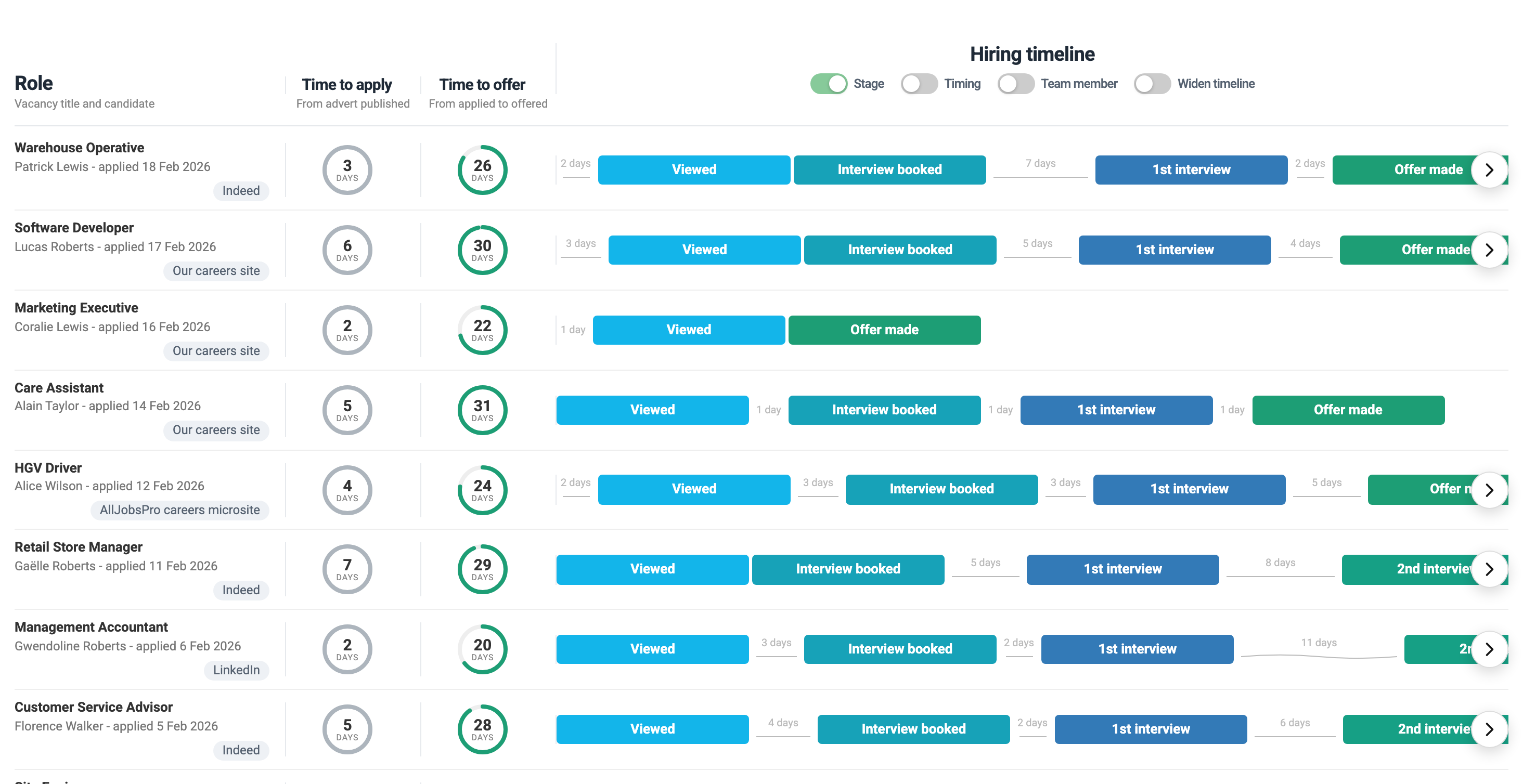Viewport: 1523px width, 784px height.
Task: Switch on the Team member toggle
Action: [1016, 84]
